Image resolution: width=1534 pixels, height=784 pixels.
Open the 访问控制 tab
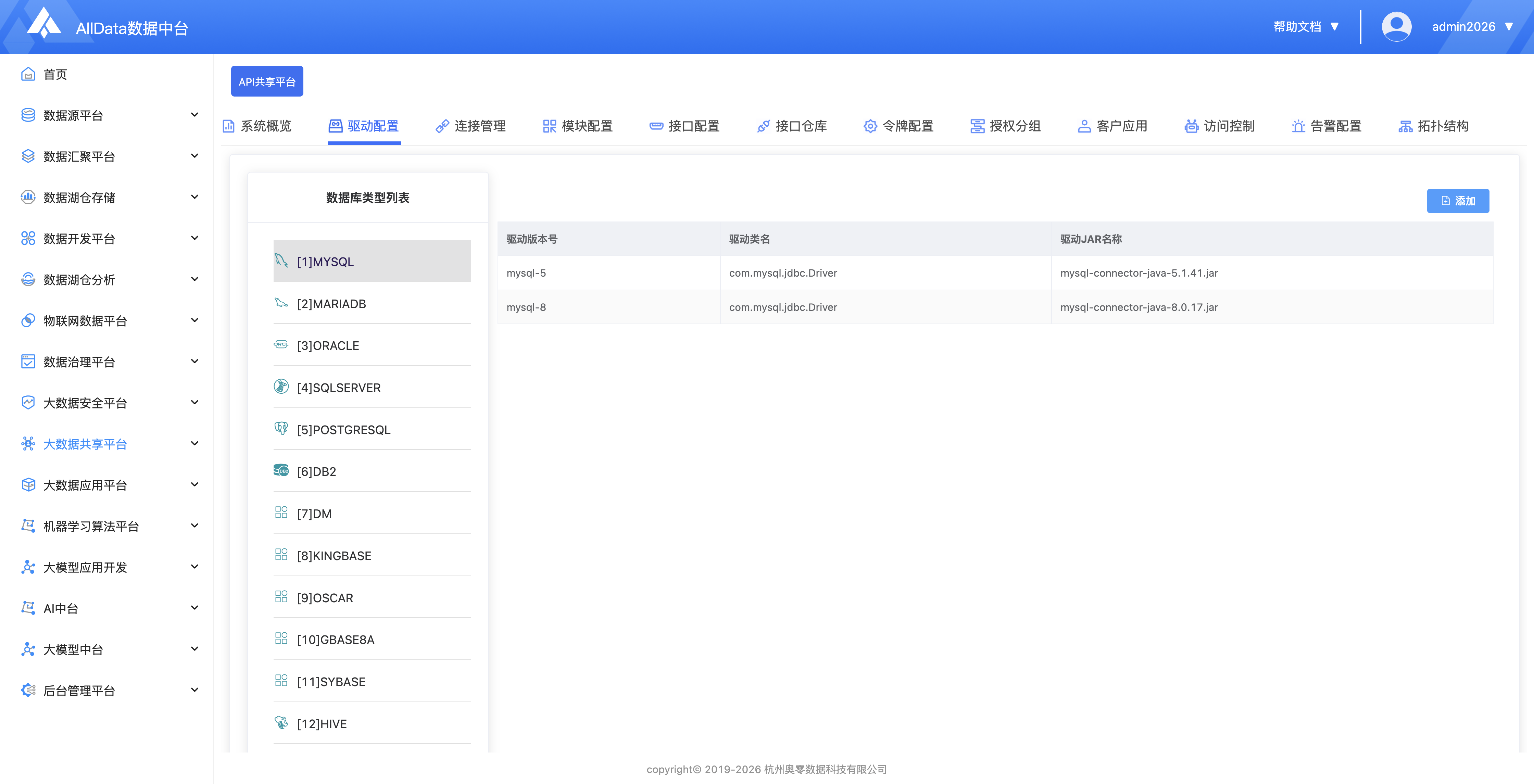[x=1219, y=126]
